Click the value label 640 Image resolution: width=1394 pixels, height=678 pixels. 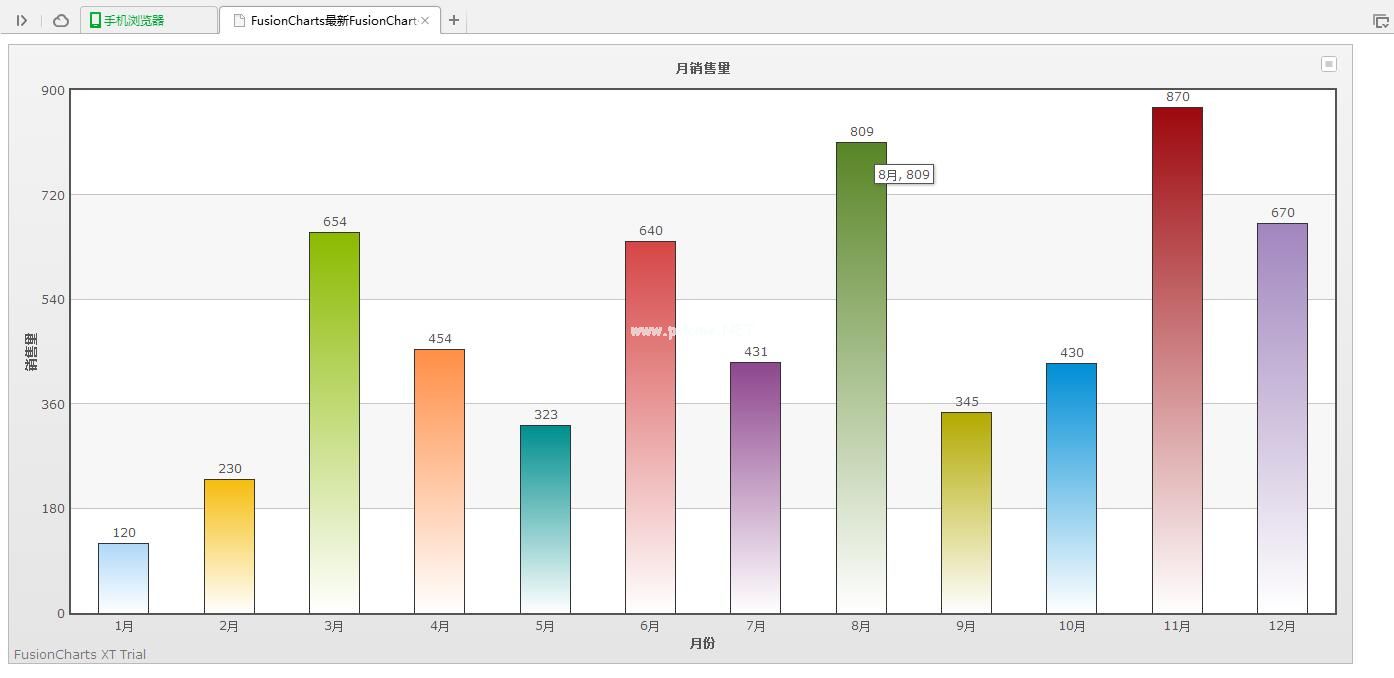[x=651, y=231]
